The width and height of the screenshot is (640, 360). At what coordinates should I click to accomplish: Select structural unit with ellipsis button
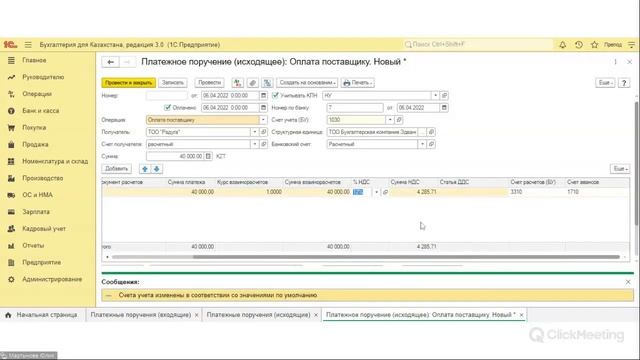(422, 132)
